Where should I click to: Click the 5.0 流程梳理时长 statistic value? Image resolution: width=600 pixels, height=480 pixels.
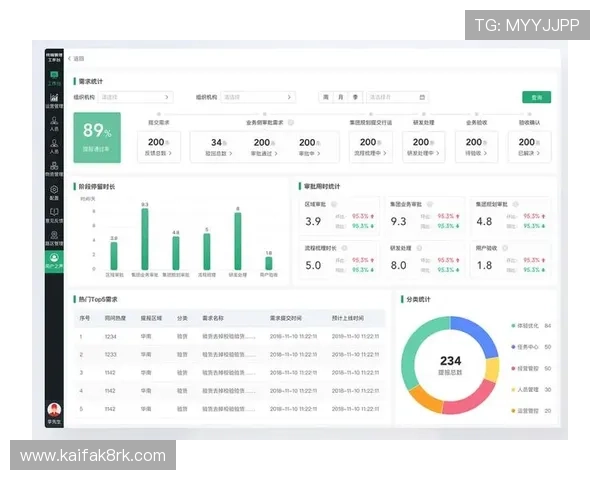[x=313, y=265]
